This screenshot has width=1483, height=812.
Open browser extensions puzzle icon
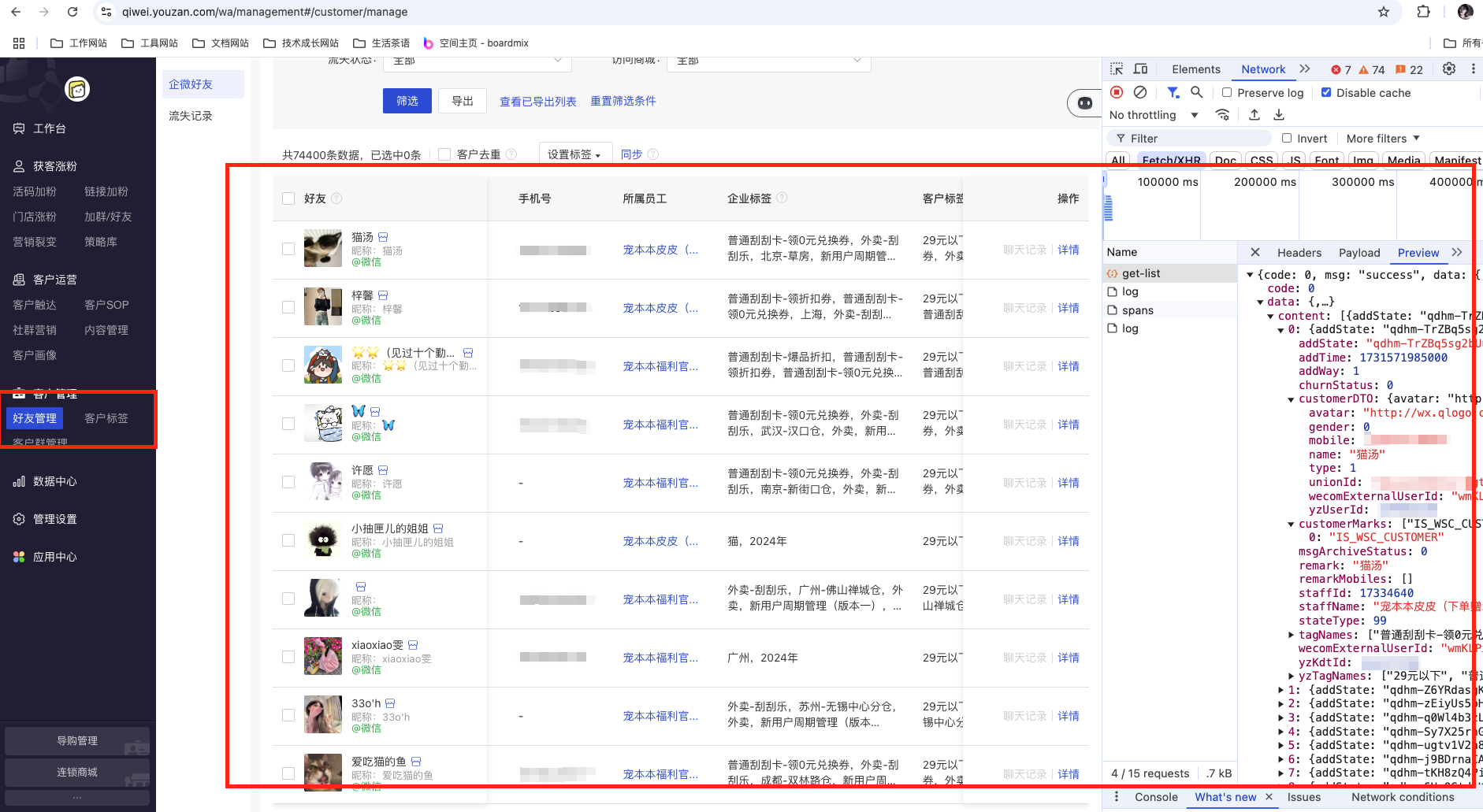pos(1423,12)
